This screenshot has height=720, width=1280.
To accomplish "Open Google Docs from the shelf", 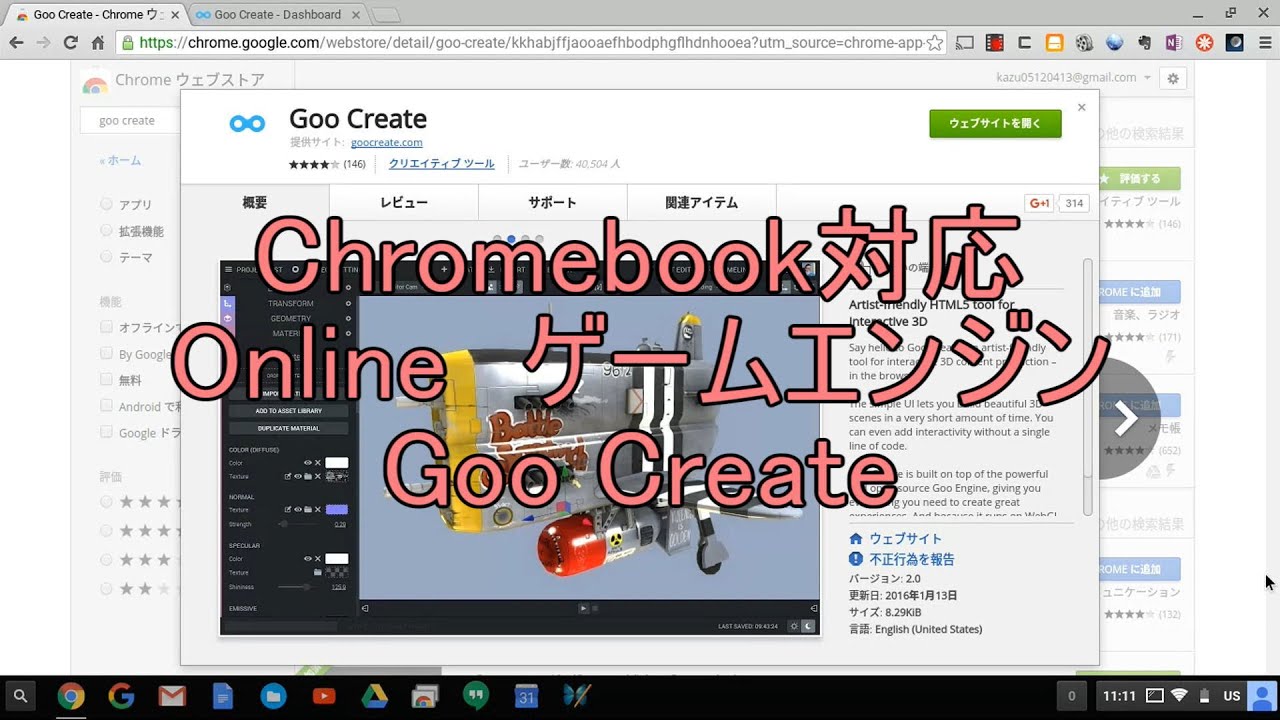I will coord(222,696).
